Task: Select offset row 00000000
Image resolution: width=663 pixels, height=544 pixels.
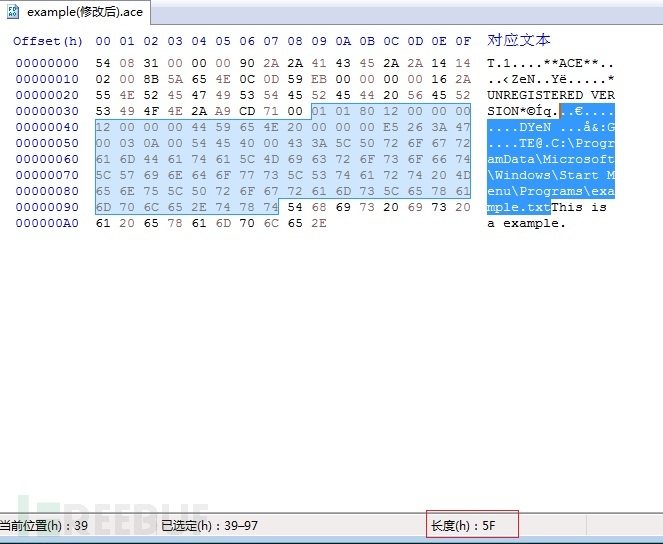Action: click(x=47, y=63)
